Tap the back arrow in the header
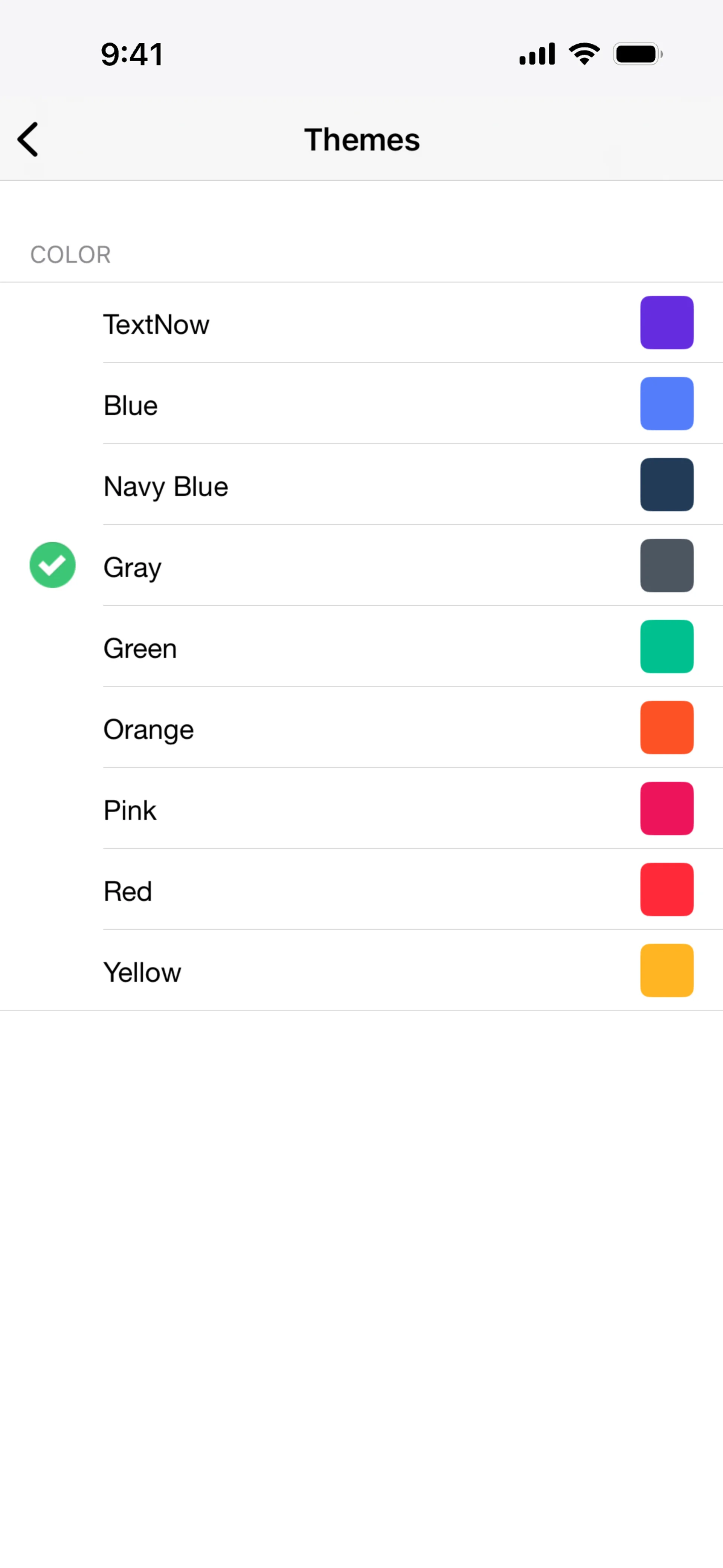 coord(28,139)
